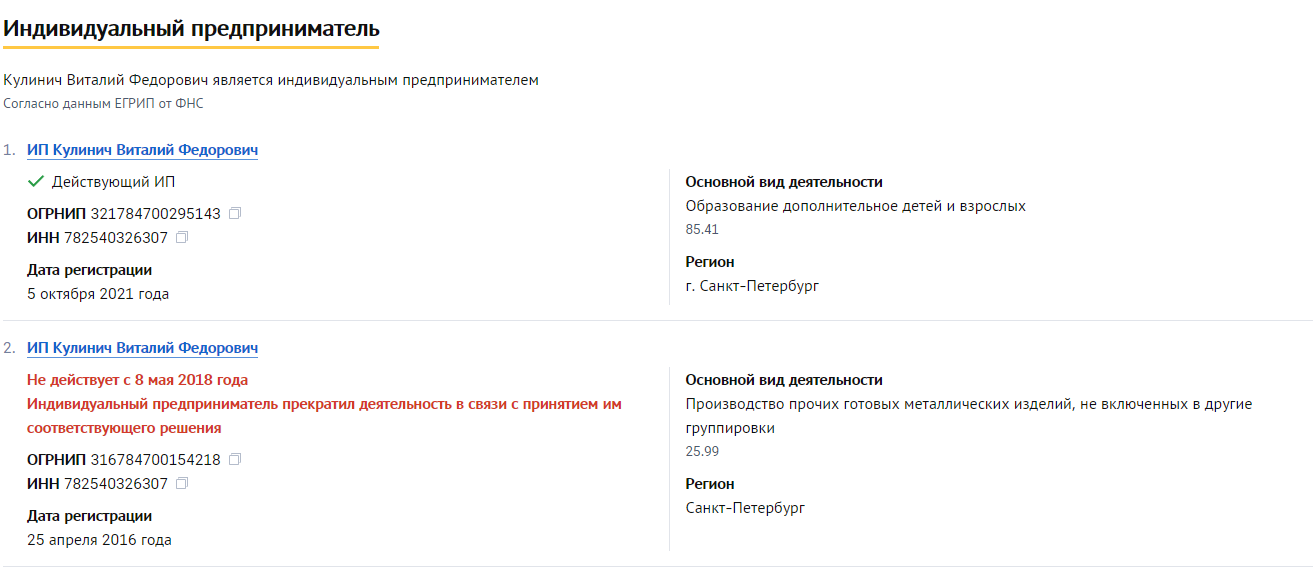Copy OGRNIP 321784700295143 with copy icon

coord(235,214)
